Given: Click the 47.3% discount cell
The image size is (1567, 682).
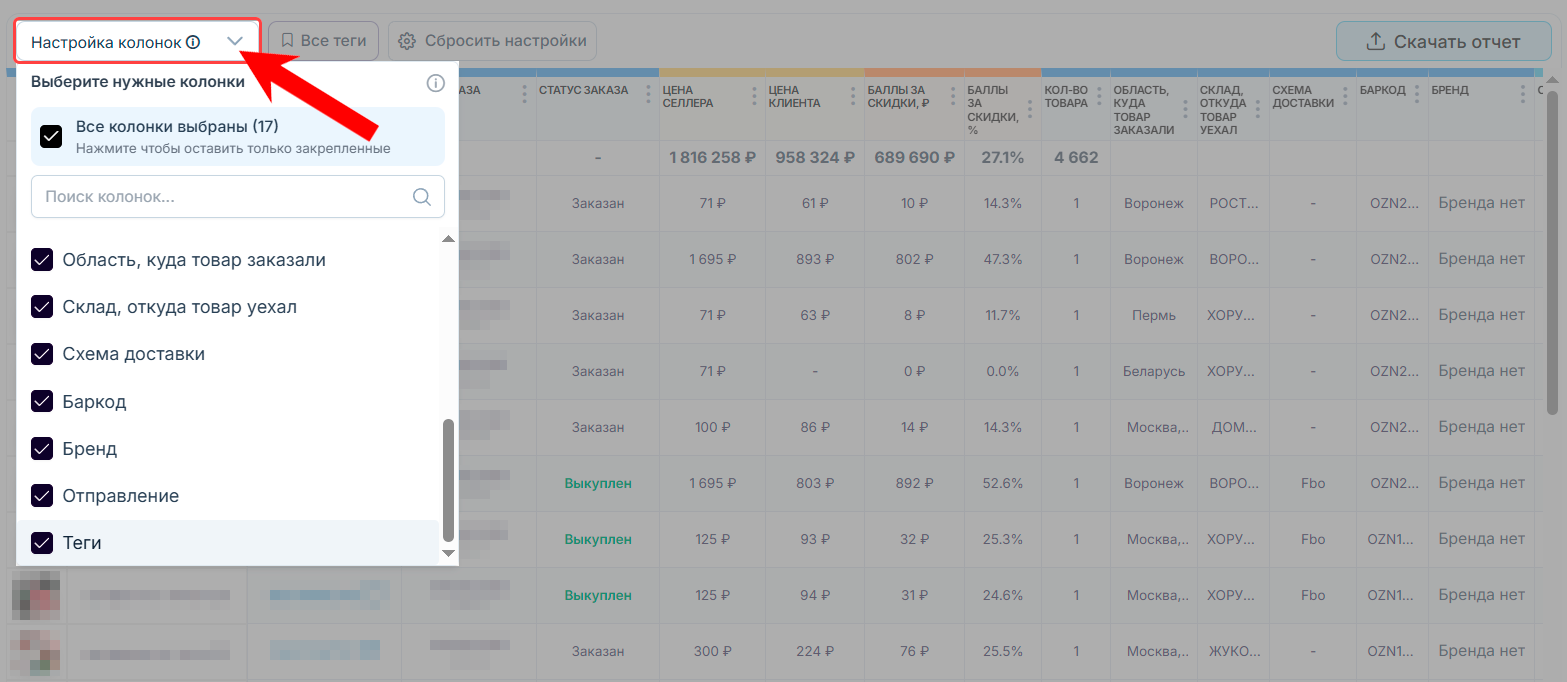Looking at the screenshot, I should (x=1003, y=259).
